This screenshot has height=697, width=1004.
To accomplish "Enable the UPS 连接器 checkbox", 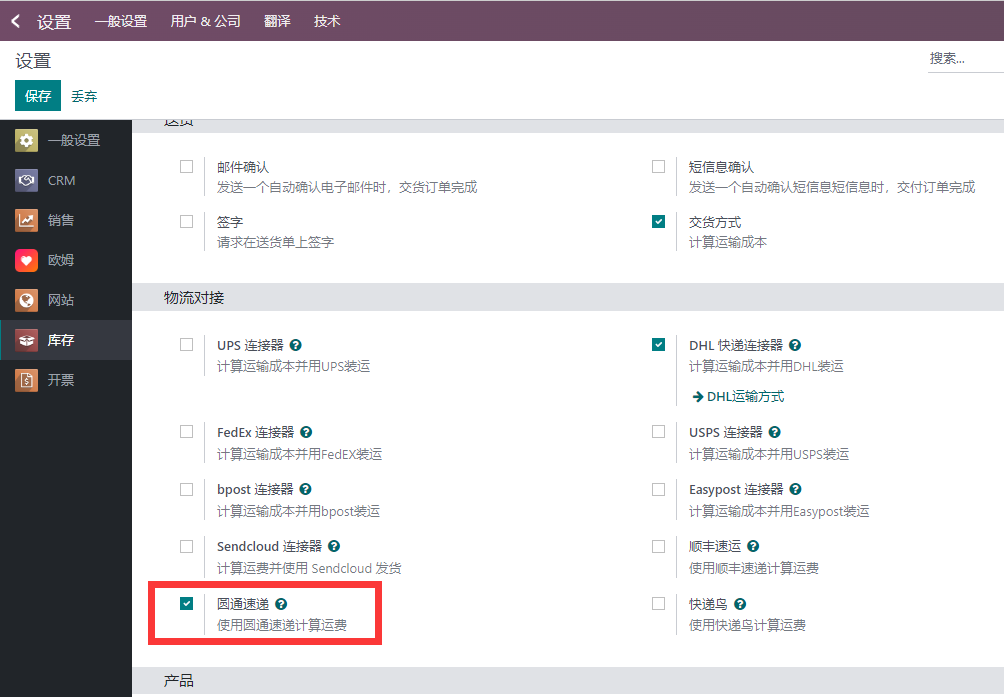I will click(186, 344).
